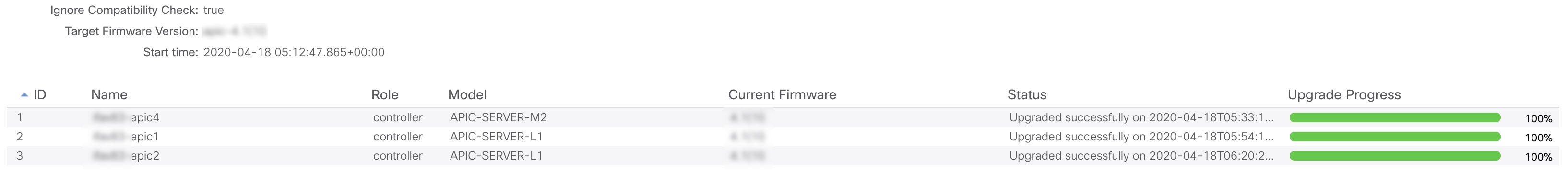Click the ID sort arrow icon

click(24, 95)
